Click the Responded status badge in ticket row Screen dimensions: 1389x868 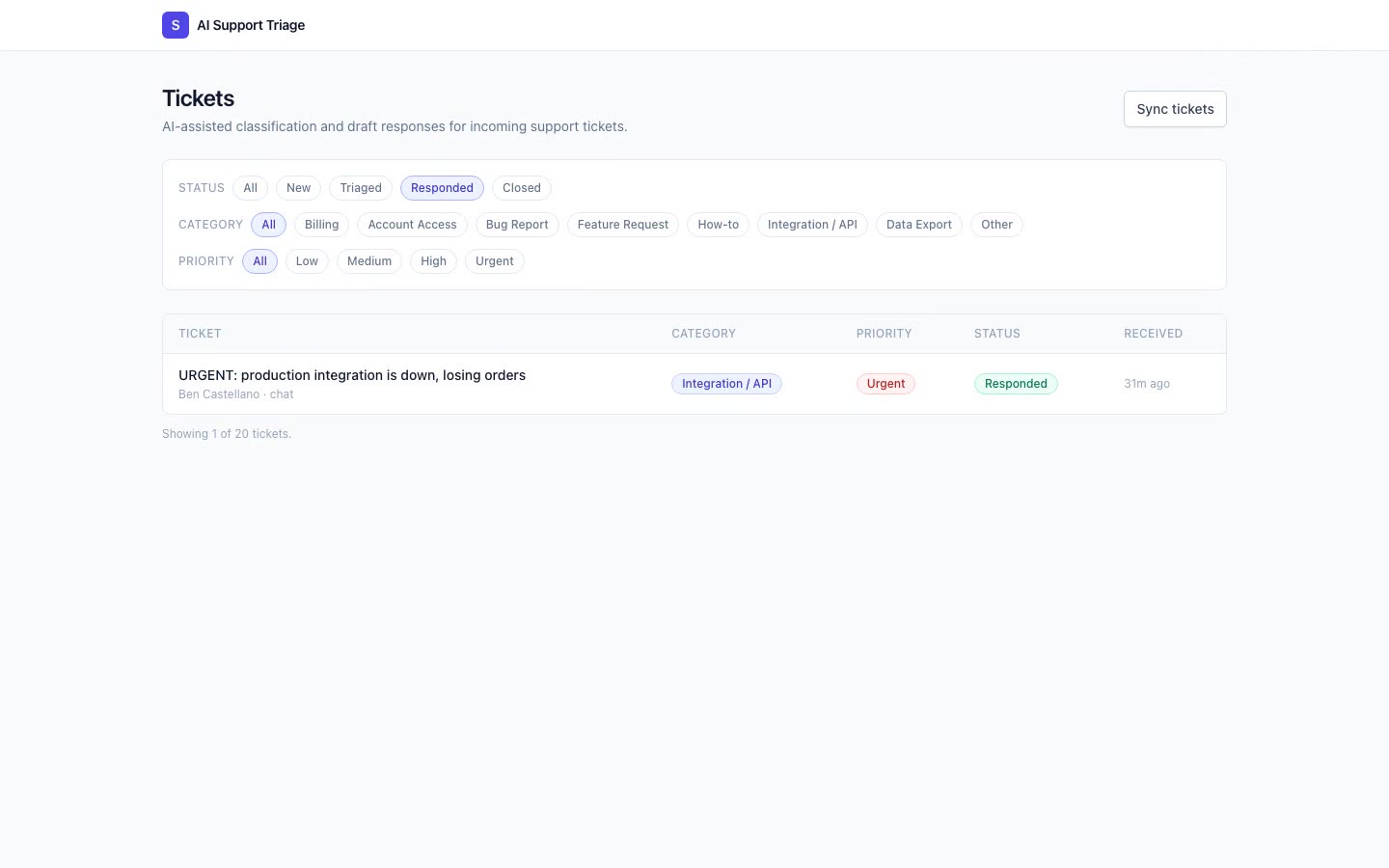(1016, 384)
